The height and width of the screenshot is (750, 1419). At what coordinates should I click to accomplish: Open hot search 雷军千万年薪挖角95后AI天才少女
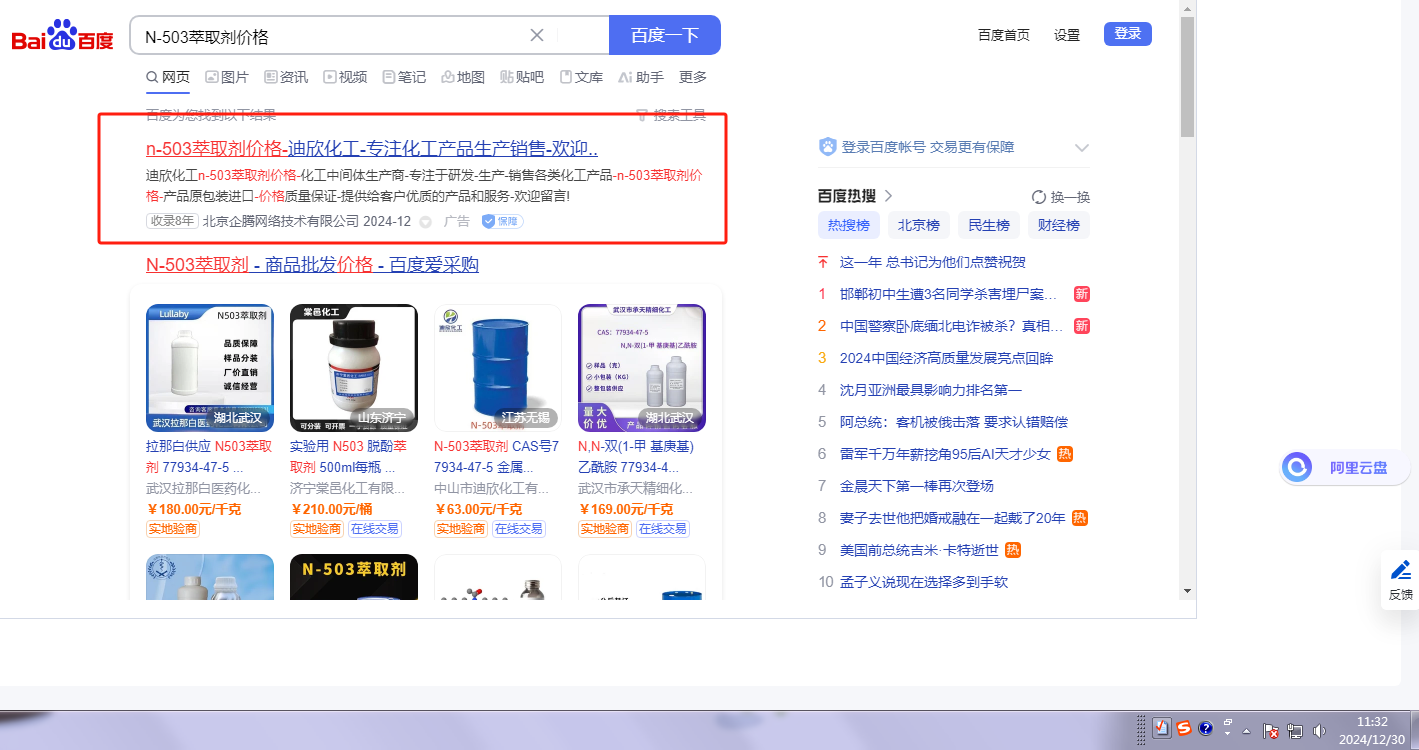(945, 454)
